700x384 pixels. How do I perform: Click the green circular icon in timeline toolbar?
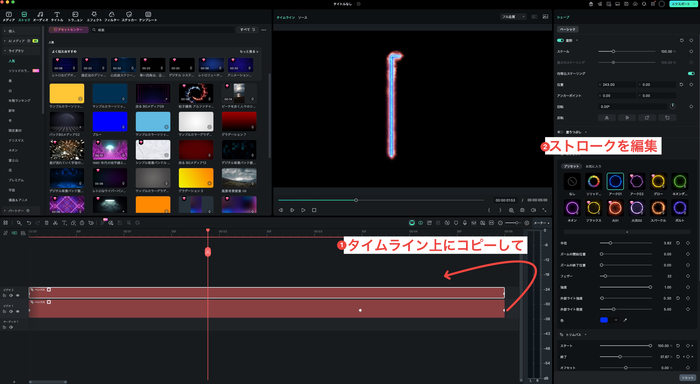(412, 223)
